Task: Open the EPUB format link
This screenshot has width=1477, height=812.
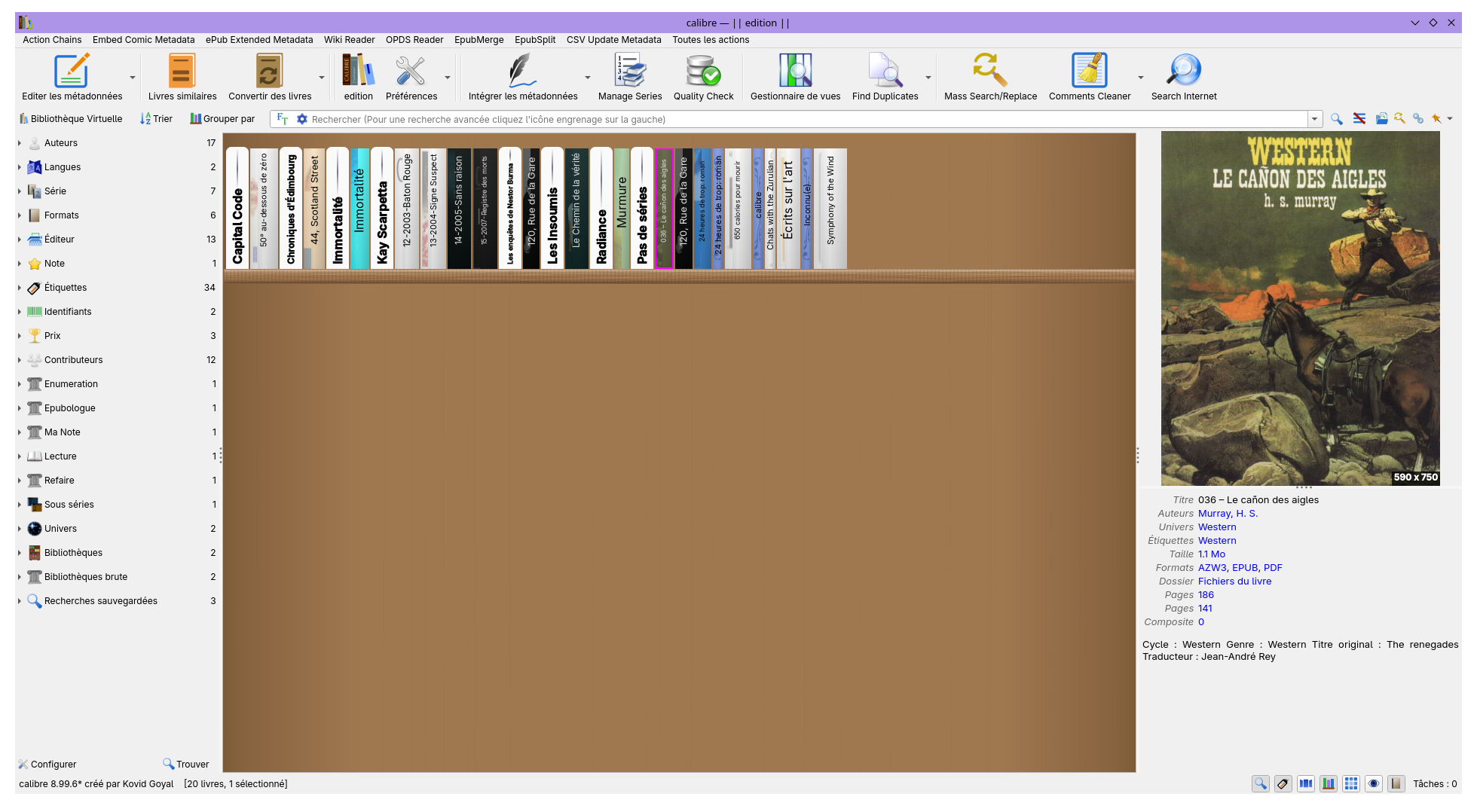Action: click(x=1245, y=568)
